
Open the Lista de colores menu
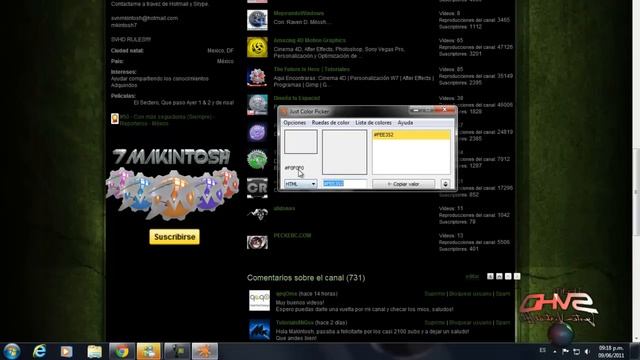tap(373, 122)
